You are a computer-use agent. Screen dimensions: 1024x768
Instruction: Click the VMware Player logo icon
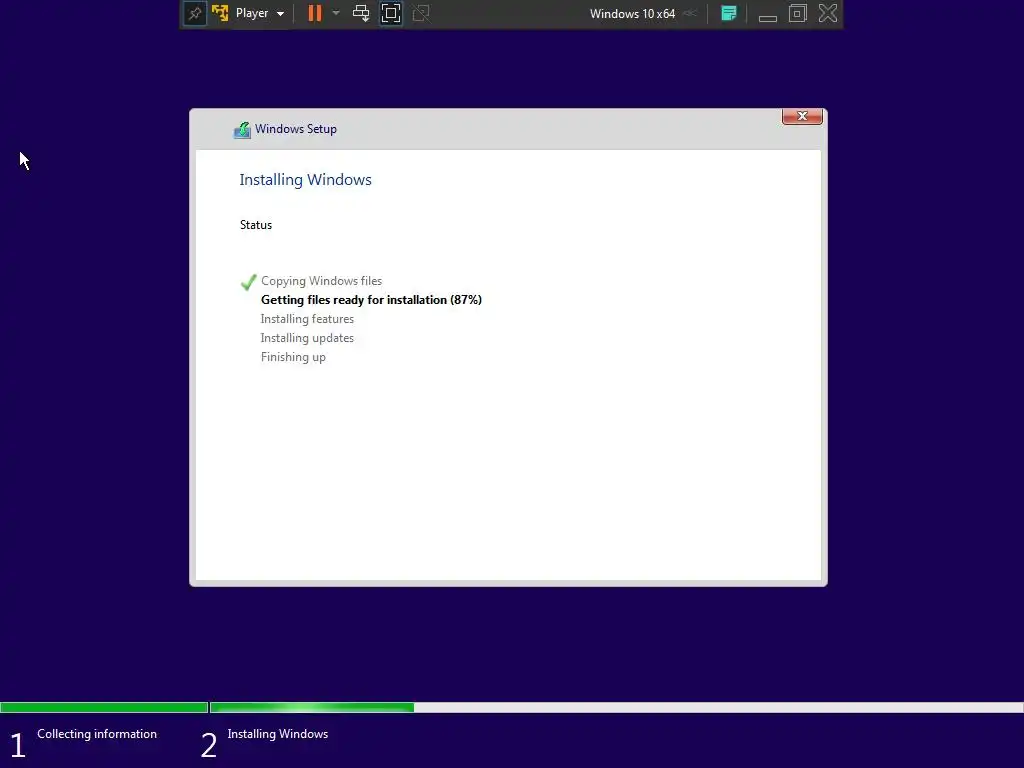[x=220, y=13]
